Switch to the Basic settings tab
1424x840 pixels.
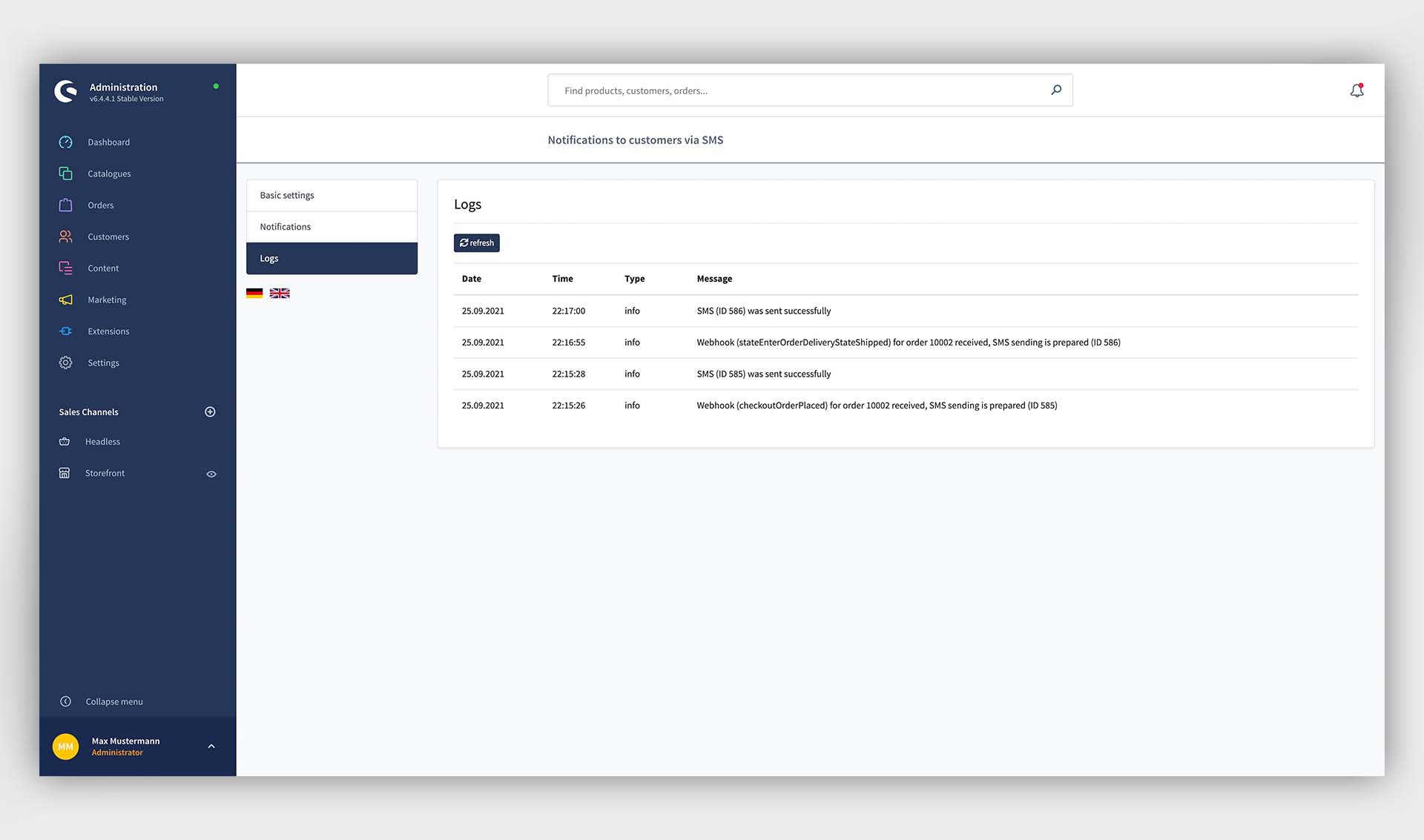[x=332, y=195]
